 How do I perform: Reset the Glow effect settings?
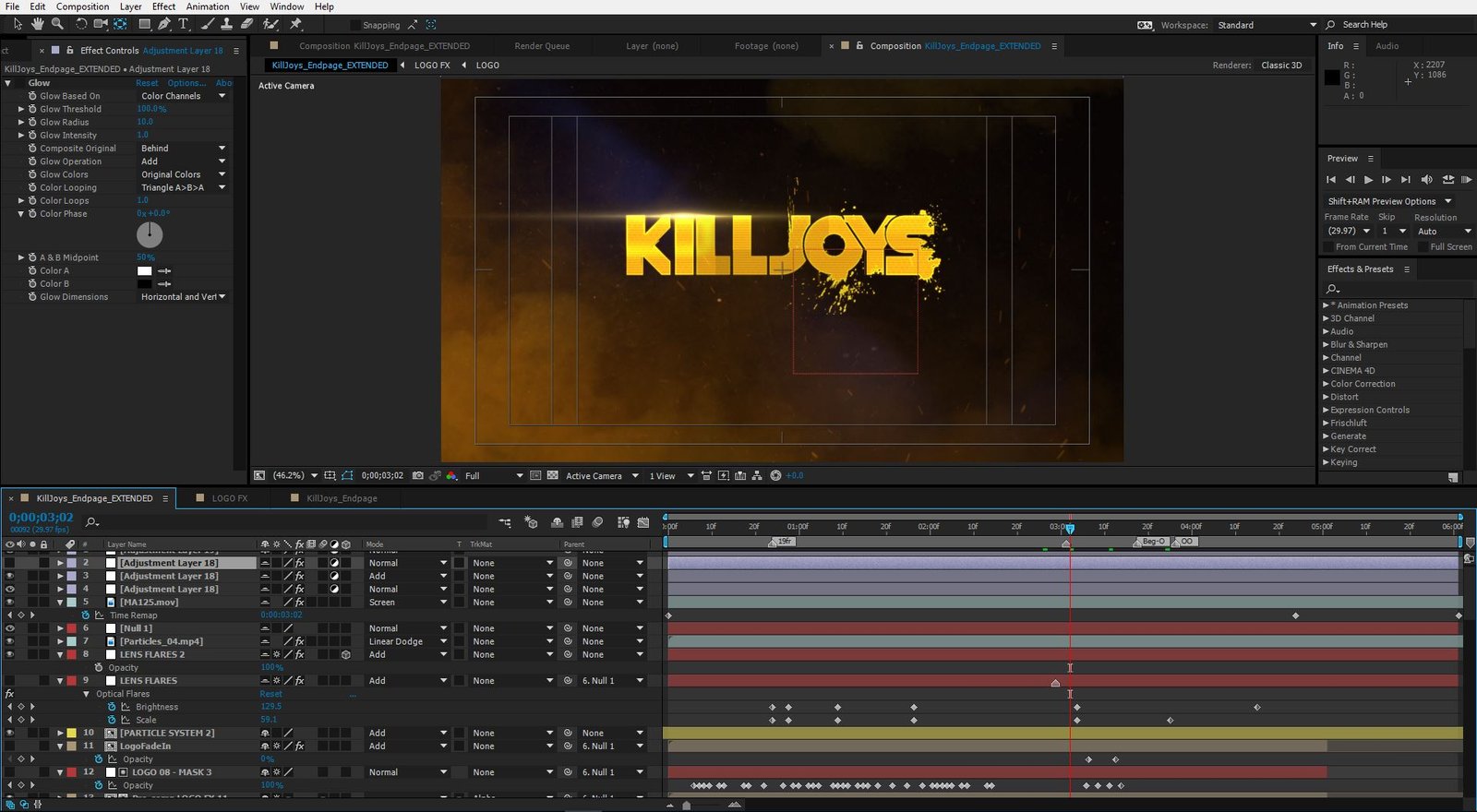[147, 83]
